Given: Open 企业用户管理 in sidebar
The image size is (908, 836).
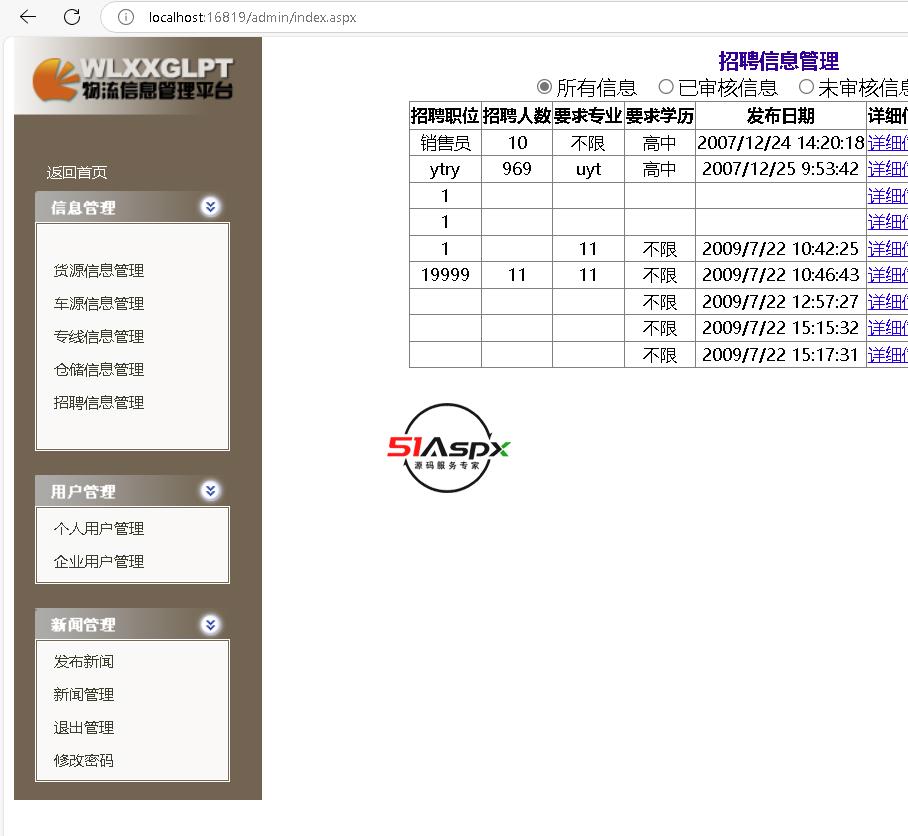Looking at the screenshot, I should click(98, 562).
